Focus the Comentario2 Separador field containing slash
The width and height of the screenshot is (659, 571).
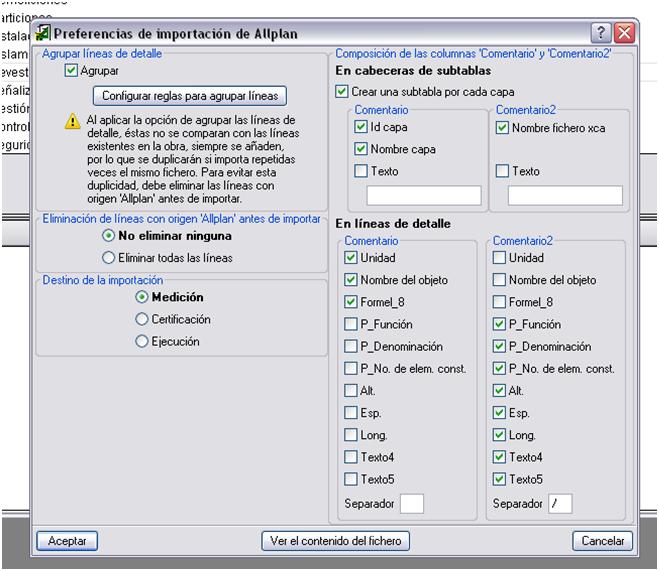[x=560, y=503]
